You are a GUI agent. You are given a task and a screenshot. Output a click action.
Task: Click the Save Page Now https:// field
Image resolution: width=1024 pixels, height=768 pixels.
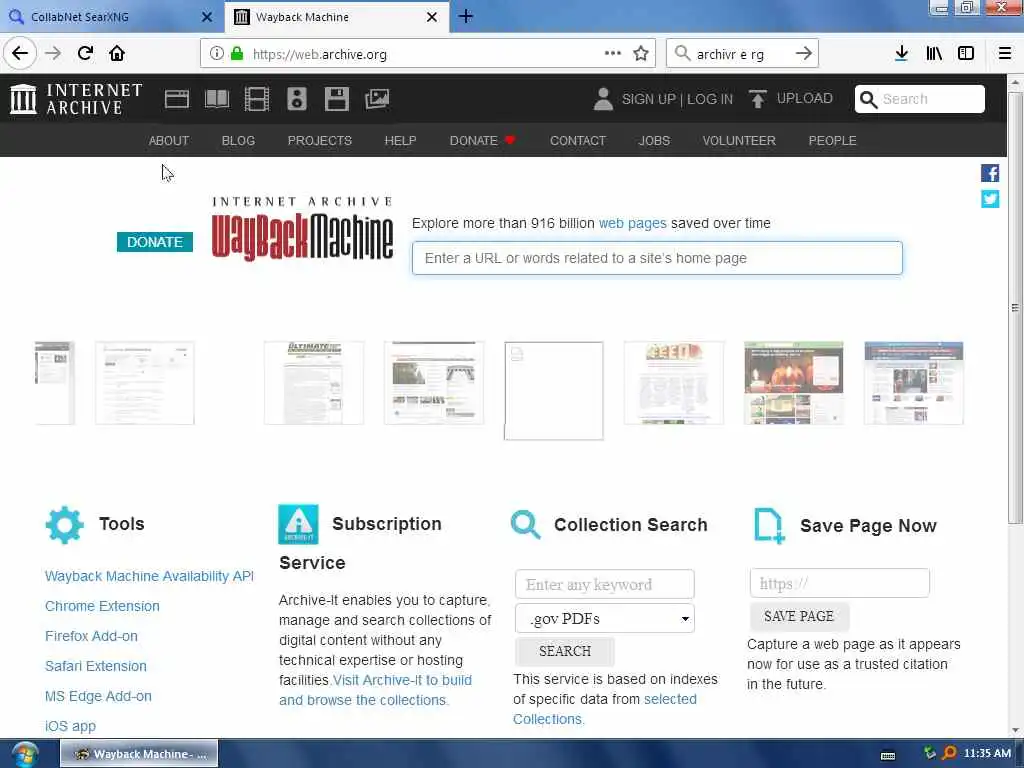tap(840, 583)
